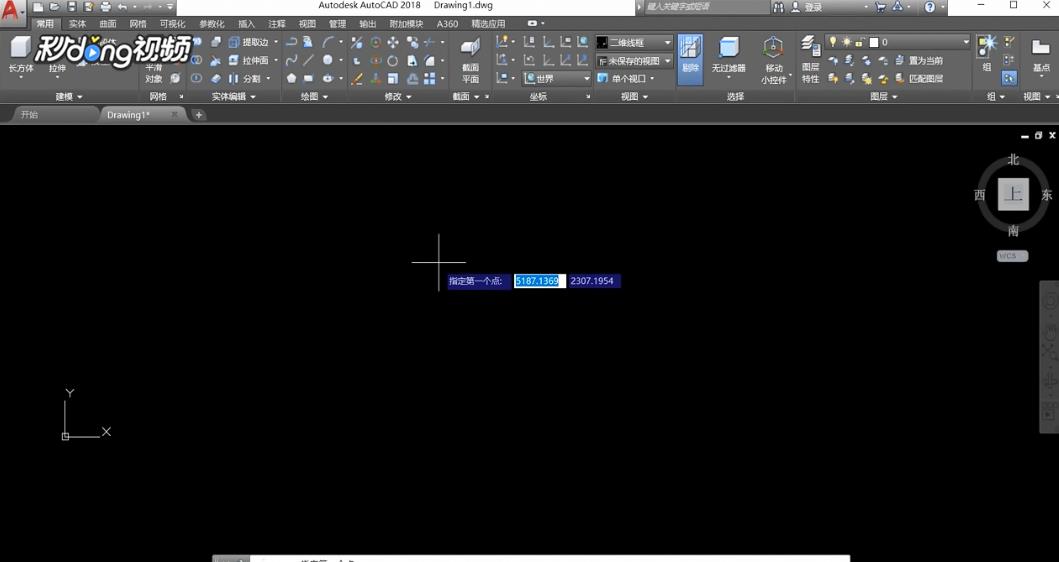The height and width of the screenshot is (562, 1059).
Task: Expand the 图层 panel
Action: point(884,97)
